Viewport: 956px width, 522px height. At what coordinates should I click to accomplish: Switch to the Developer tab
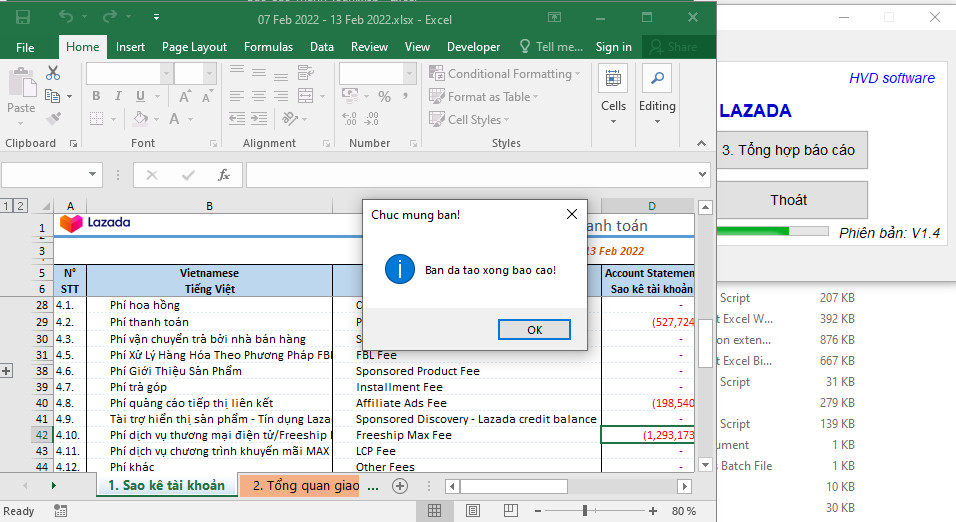473,47
